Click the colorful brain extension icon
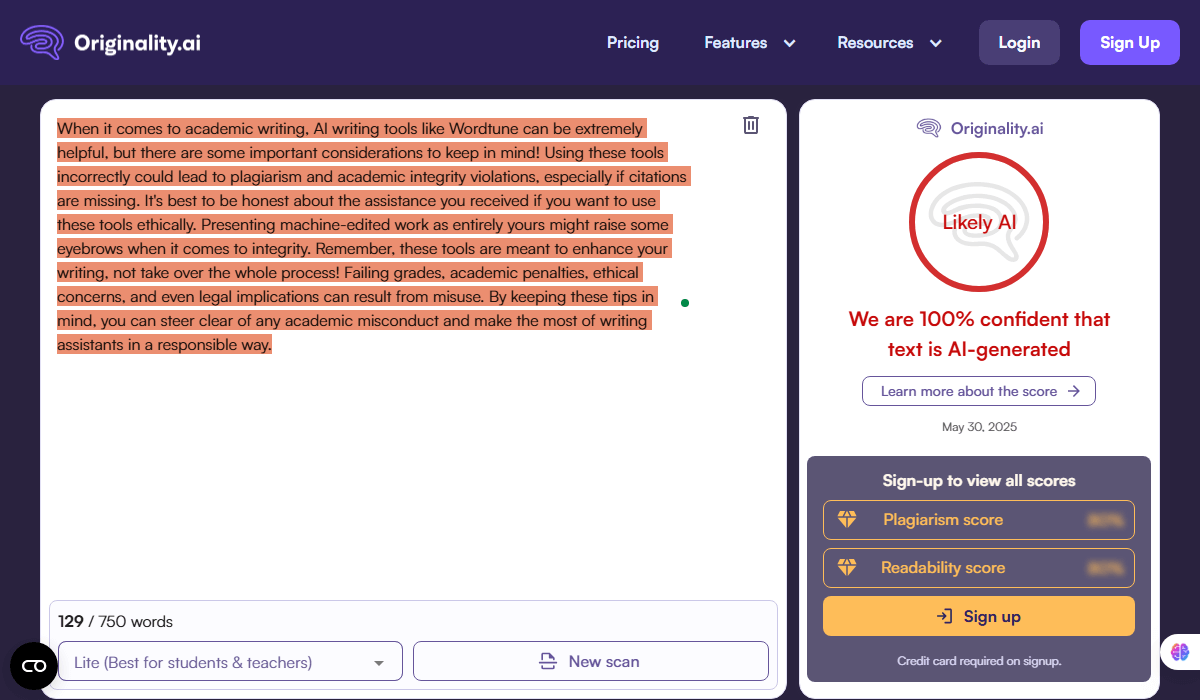This screenshot has height=700, width=1200. point(1180,652)
